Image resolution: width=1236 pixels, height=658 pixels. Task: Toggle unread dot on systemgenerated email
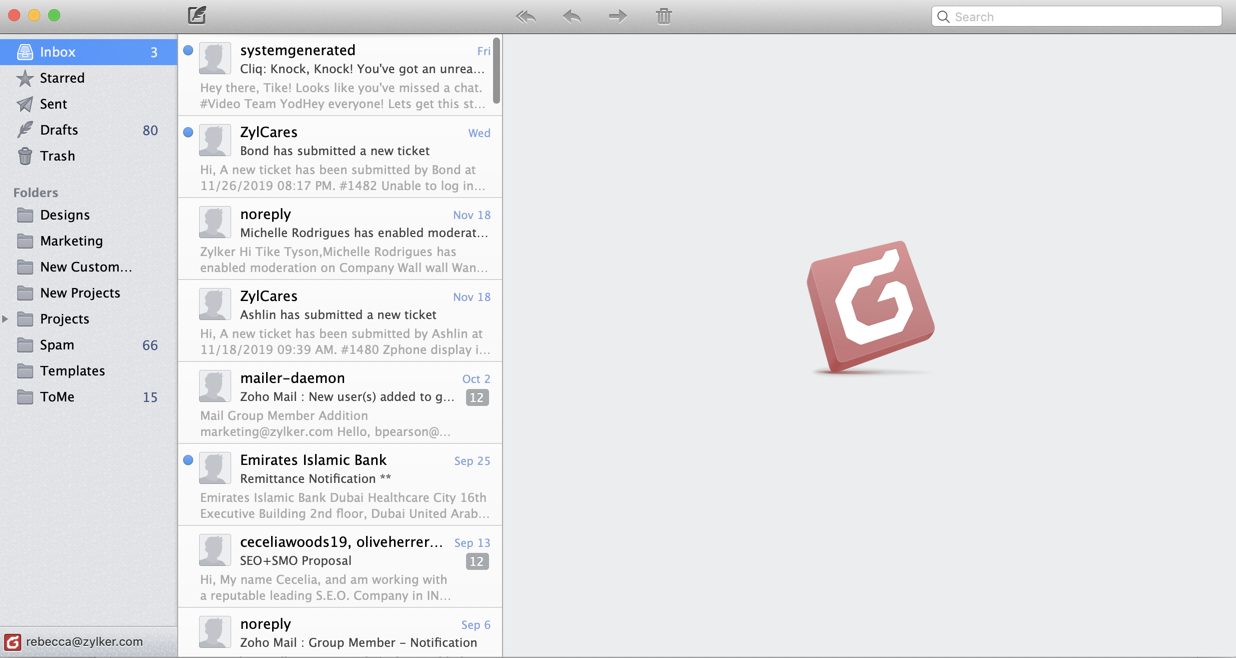pyautogui.click(x=188, y=50)
